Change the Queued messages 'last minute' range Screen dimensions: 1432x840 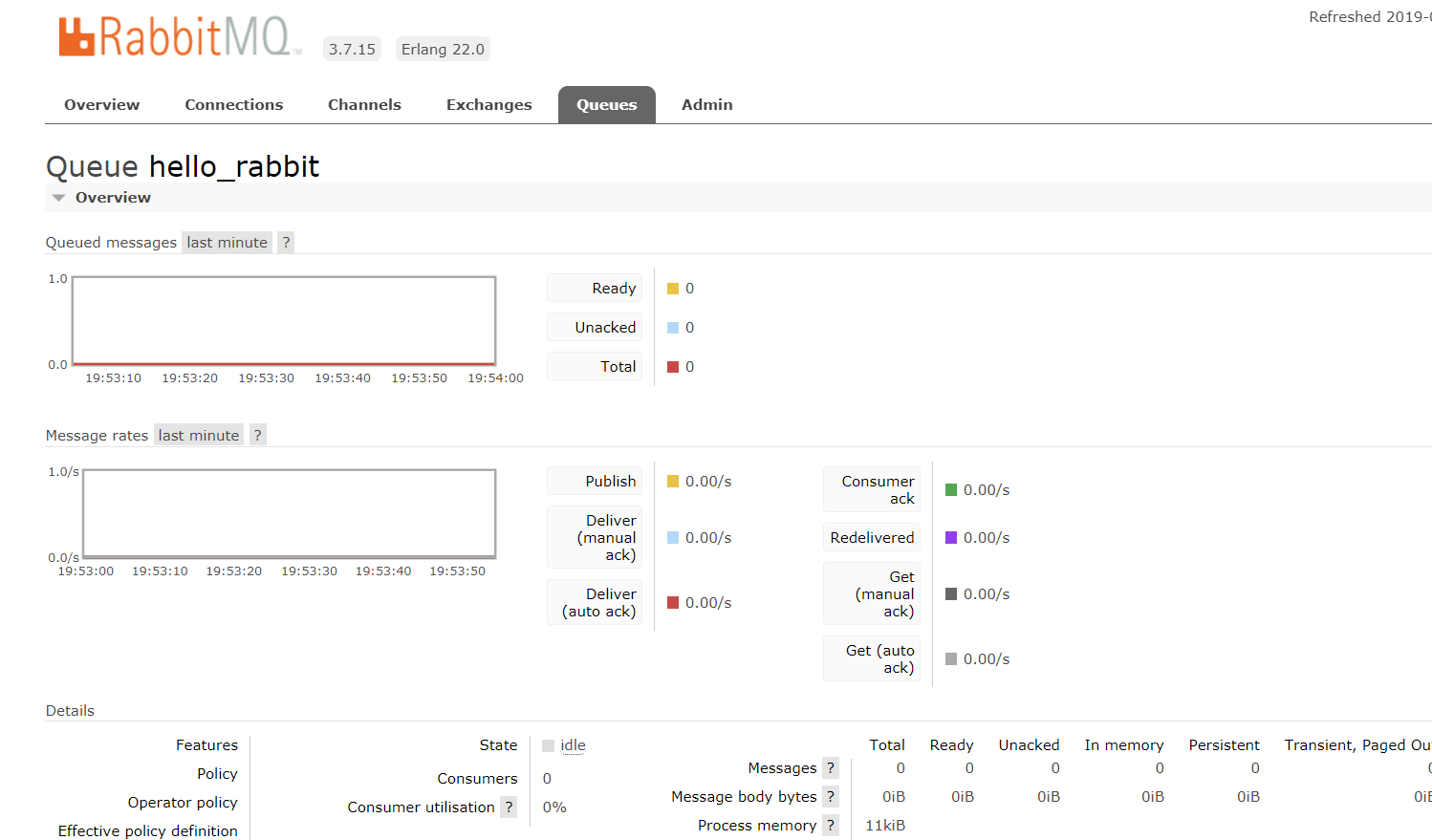click(x=228, y=243)
